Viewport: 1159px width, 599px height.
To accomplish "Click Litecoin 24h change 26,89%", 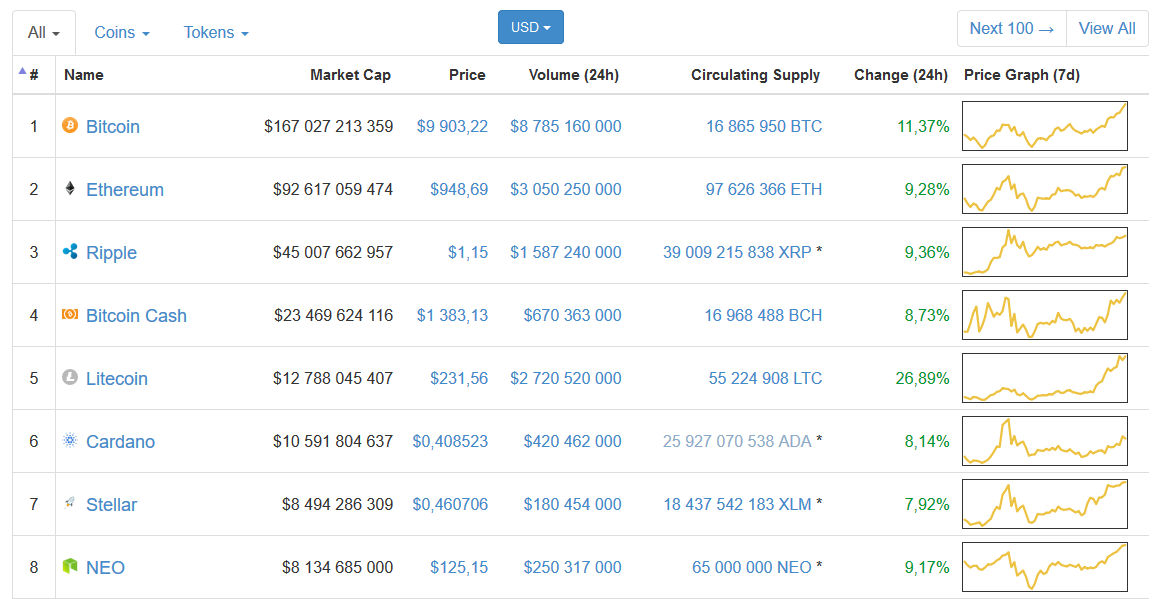I will pyautogui.click(x=922, y=378).
